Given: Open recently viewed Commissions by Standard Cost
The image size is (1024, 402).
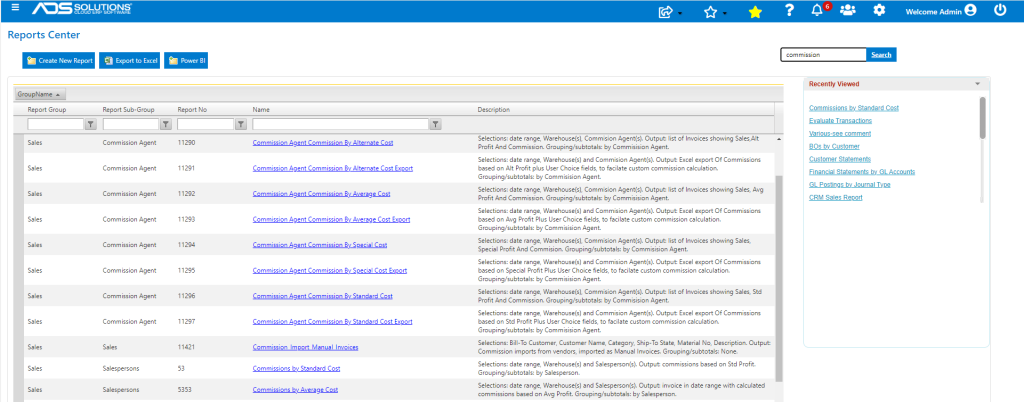Looking at the screenshot, I should [854, 108].
